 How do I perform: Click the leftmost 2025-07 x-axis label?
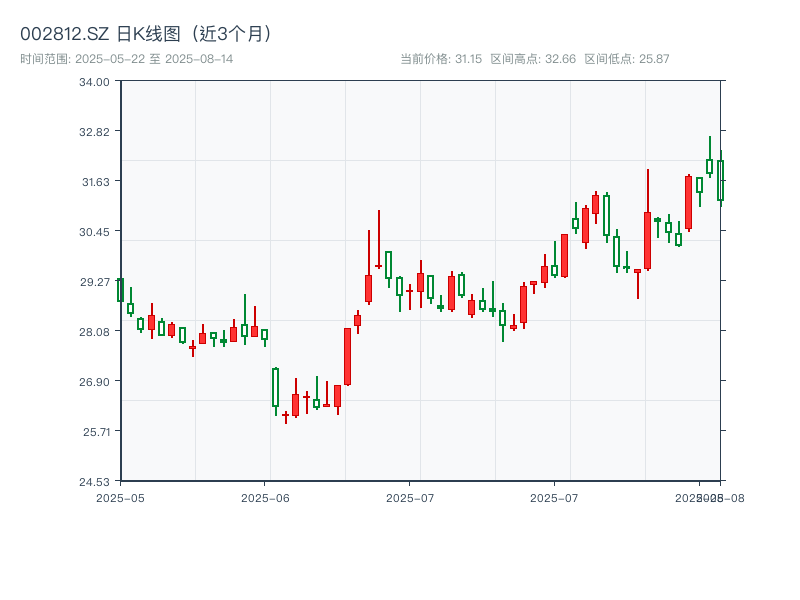tap(409, 496)
